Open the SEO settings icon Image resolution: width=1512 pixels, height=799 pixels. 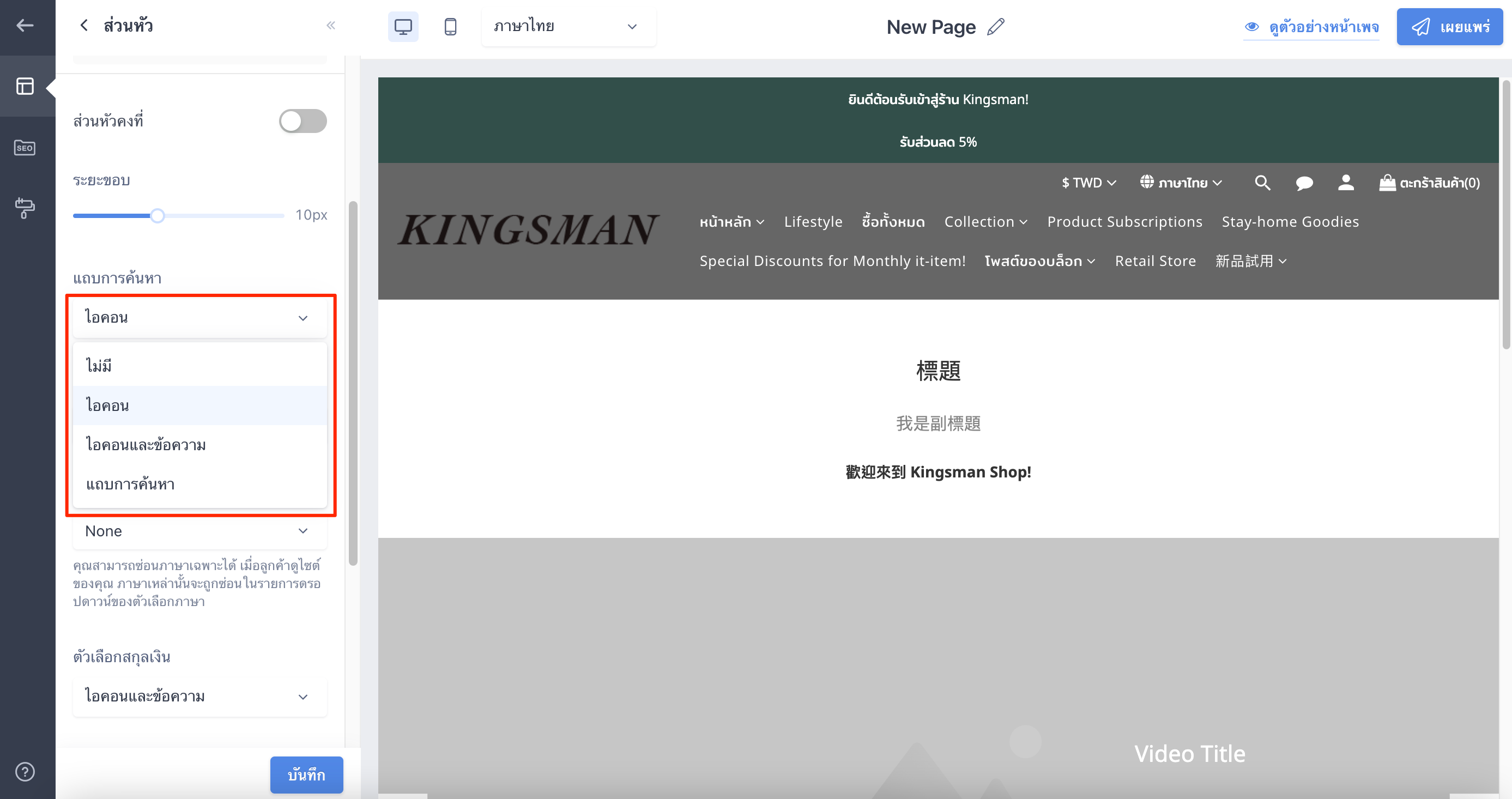click(25, 147)
